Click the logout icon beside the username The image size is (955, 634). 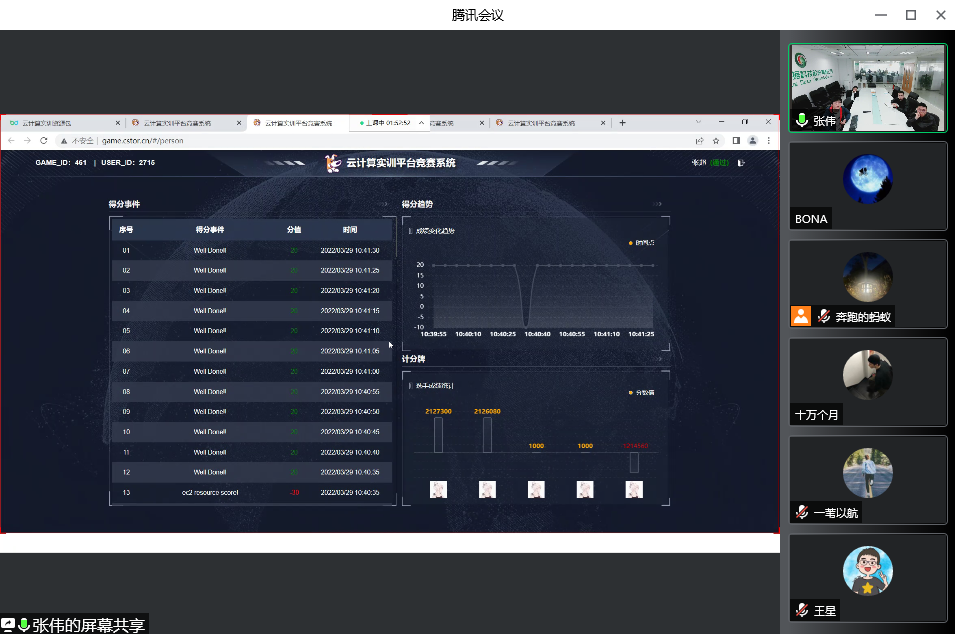tap(741, 162)
